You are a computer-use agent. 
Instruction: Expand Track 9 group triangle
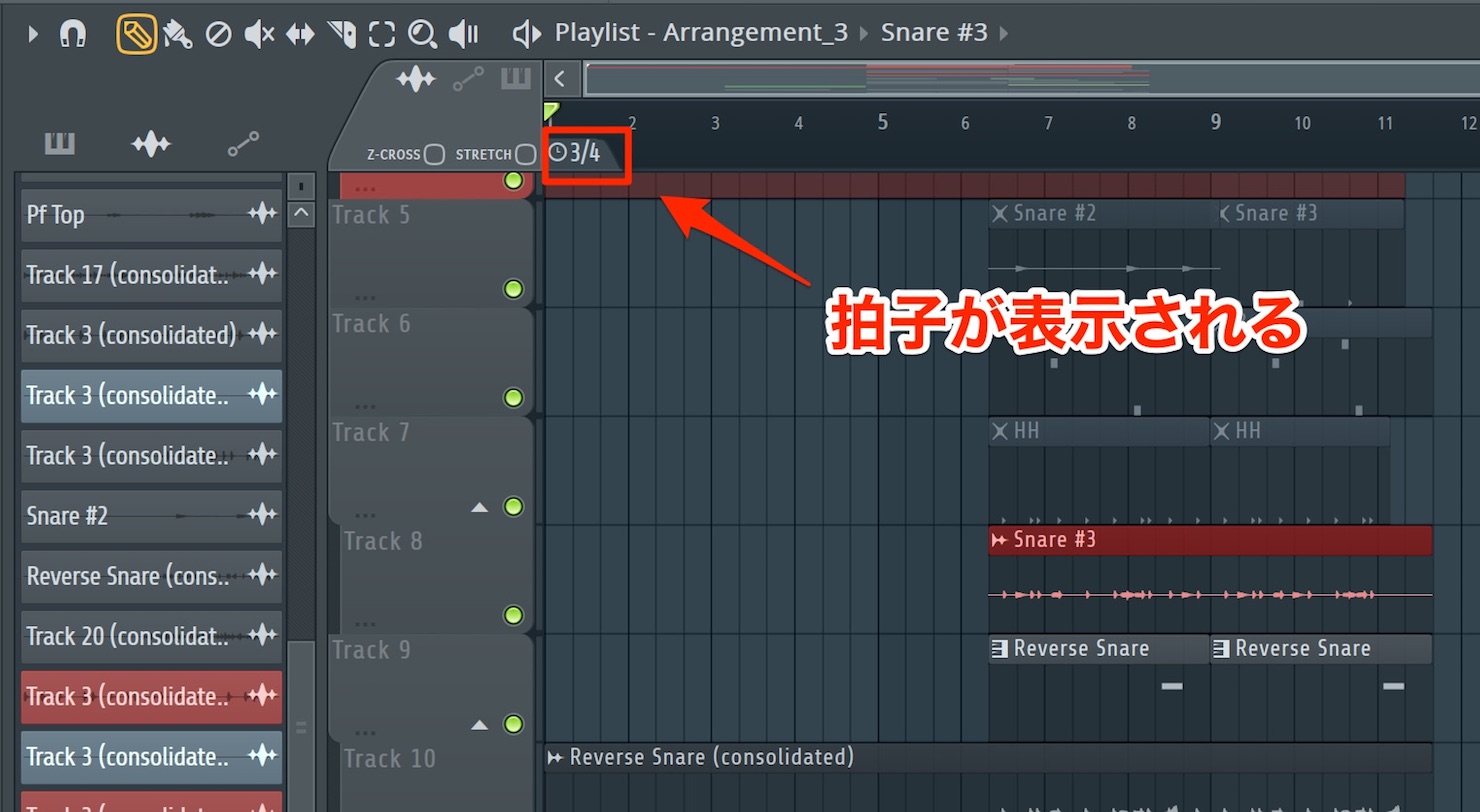(x=480, y=725)
